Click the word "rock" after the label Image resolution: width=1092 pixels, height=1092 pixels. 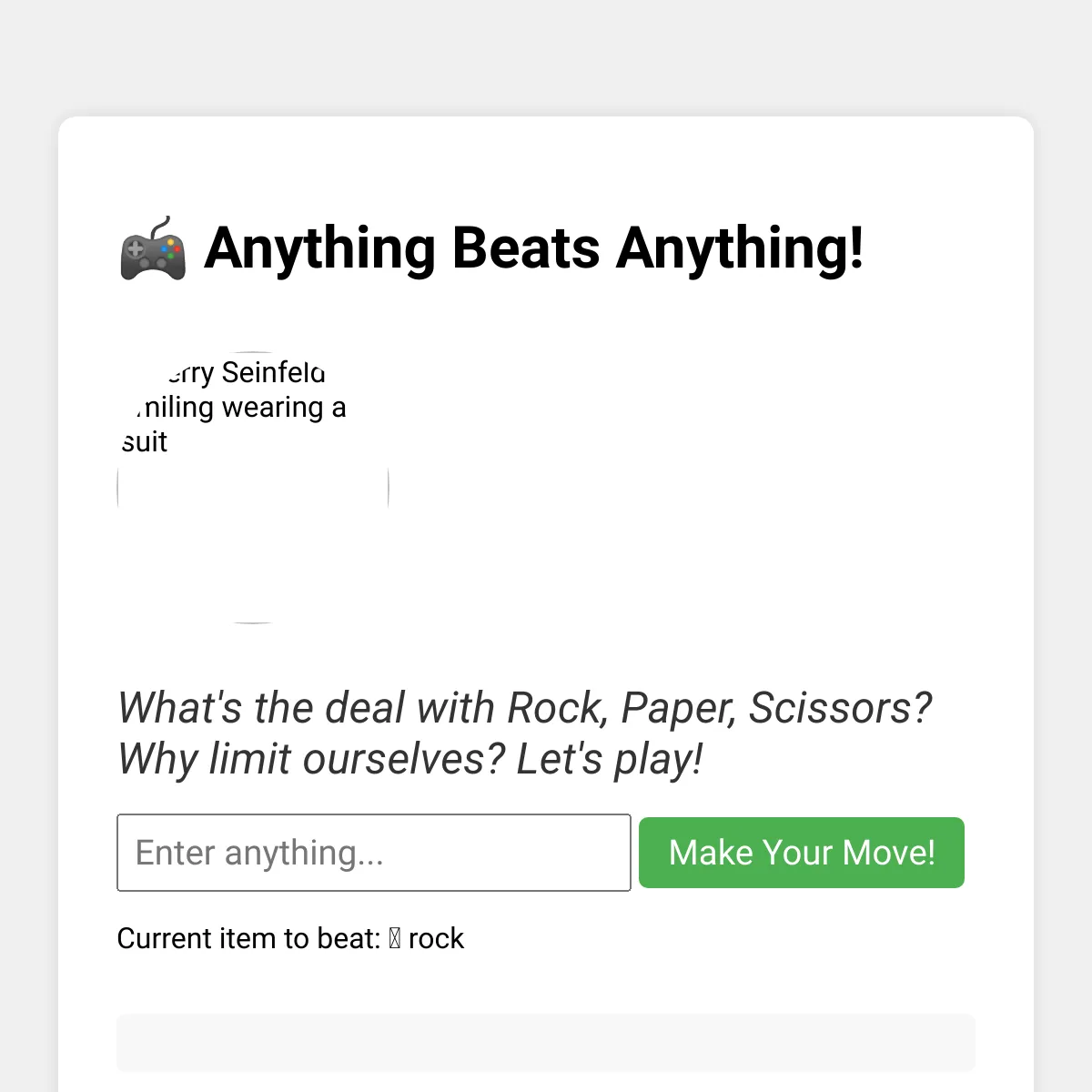tap(436, 938)
